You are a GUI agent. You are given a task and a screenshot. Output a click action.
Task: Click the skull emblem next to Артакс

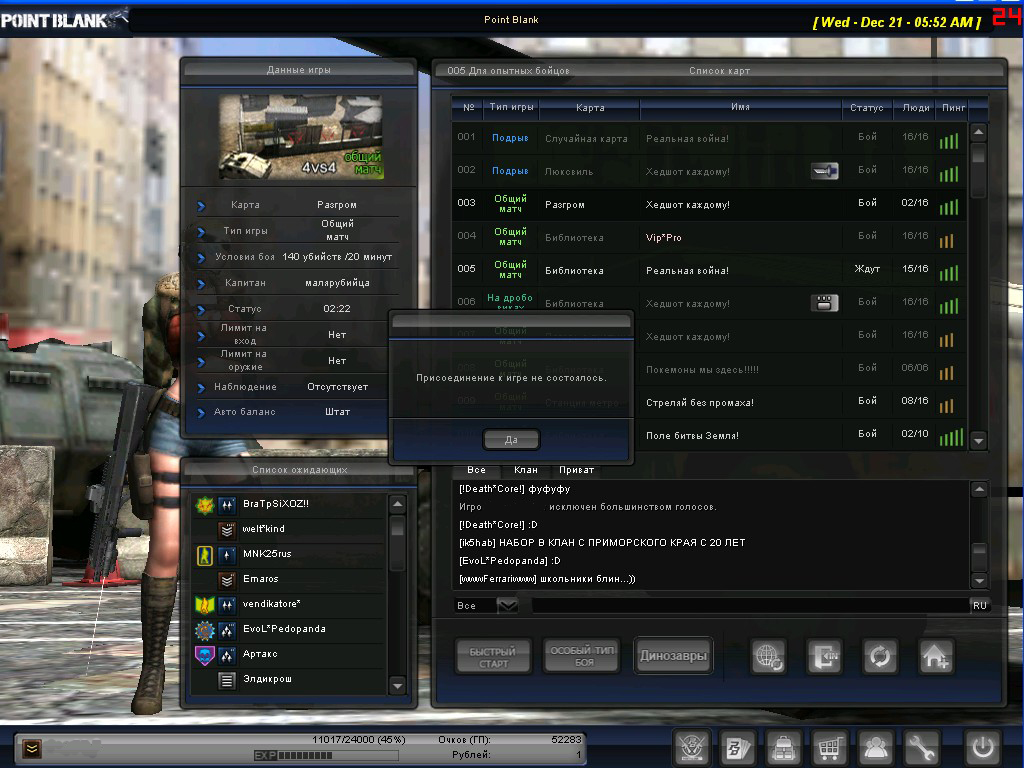(x=204, y=654)
